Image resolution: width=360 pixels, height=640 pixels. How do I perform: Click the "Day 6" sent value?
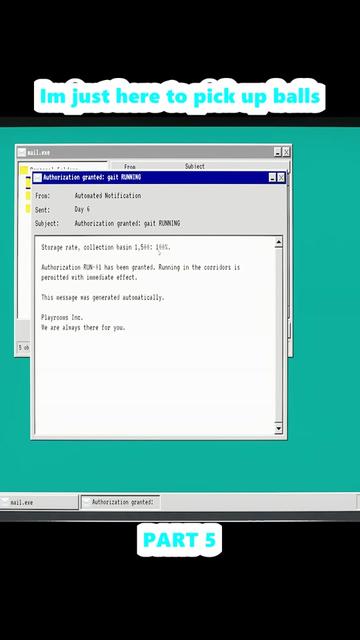tap(82, 209)
